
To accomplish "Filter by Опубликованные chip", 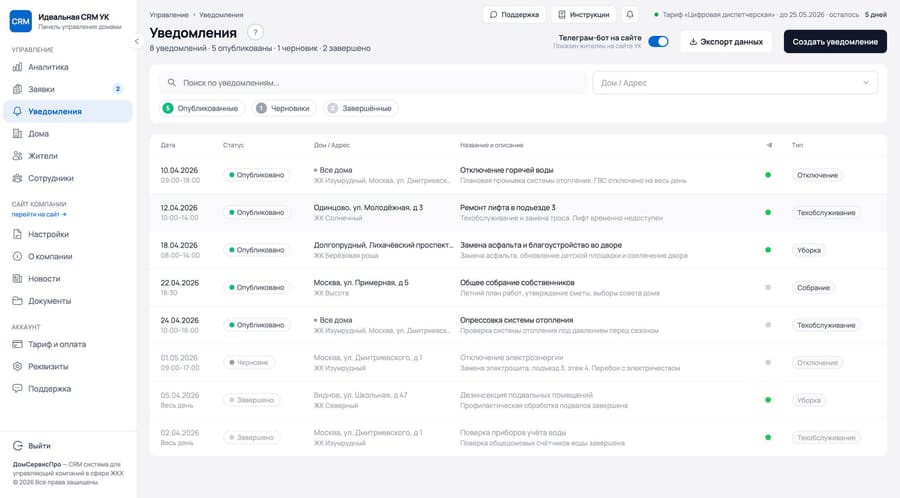I will pyautogui.click(x=202, y=108).
